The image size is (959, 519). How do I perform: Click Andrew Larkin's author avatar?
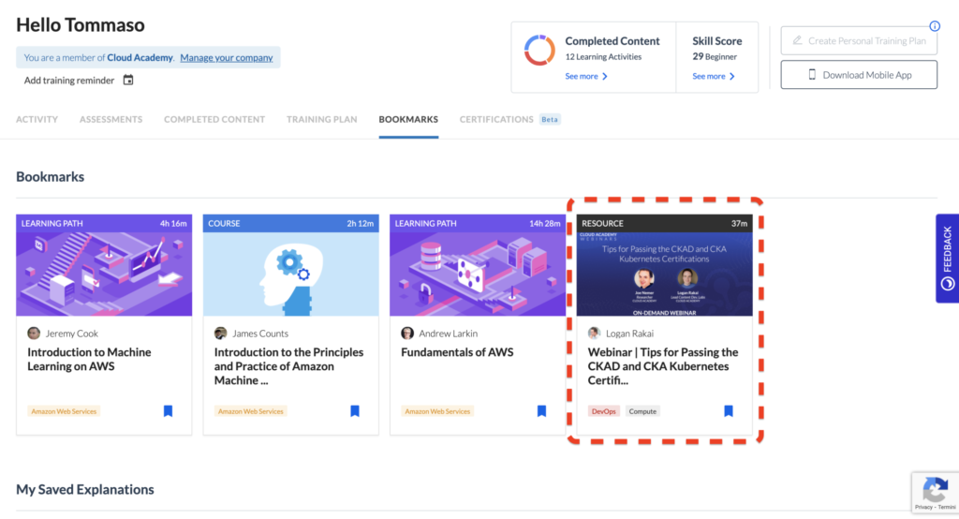(x=407, y=333)
